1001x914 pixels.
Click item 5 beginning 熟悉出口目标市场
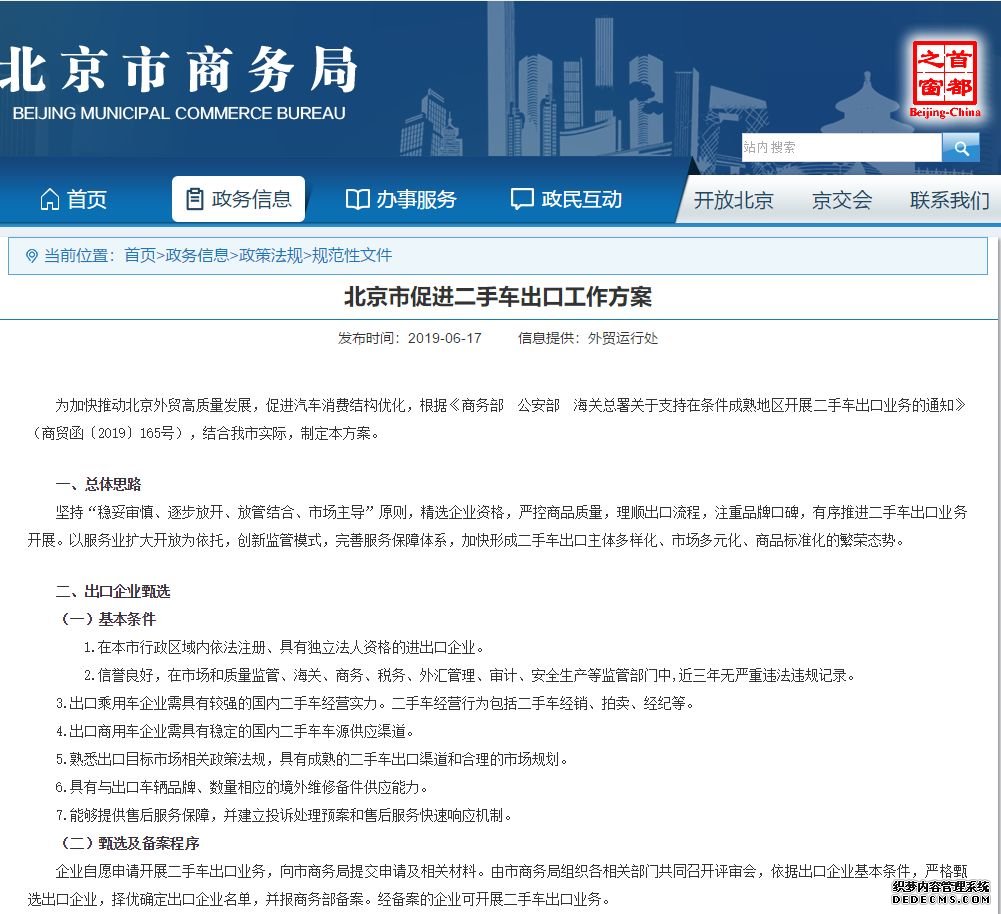pyautogui.click(x=312, y=760)
